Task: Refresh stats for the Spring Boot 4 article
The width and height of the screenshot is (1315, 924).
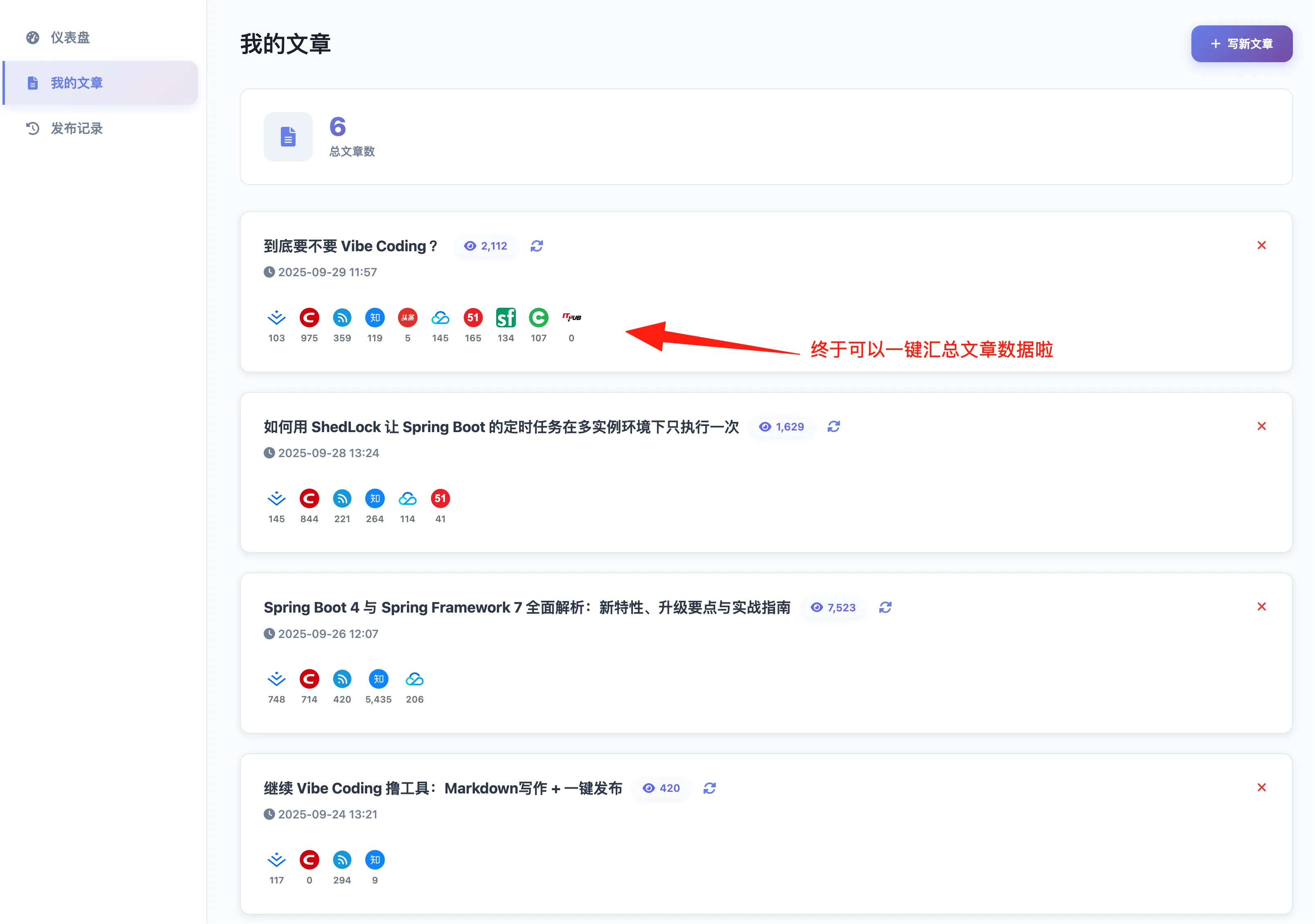Action: (886, 607)
